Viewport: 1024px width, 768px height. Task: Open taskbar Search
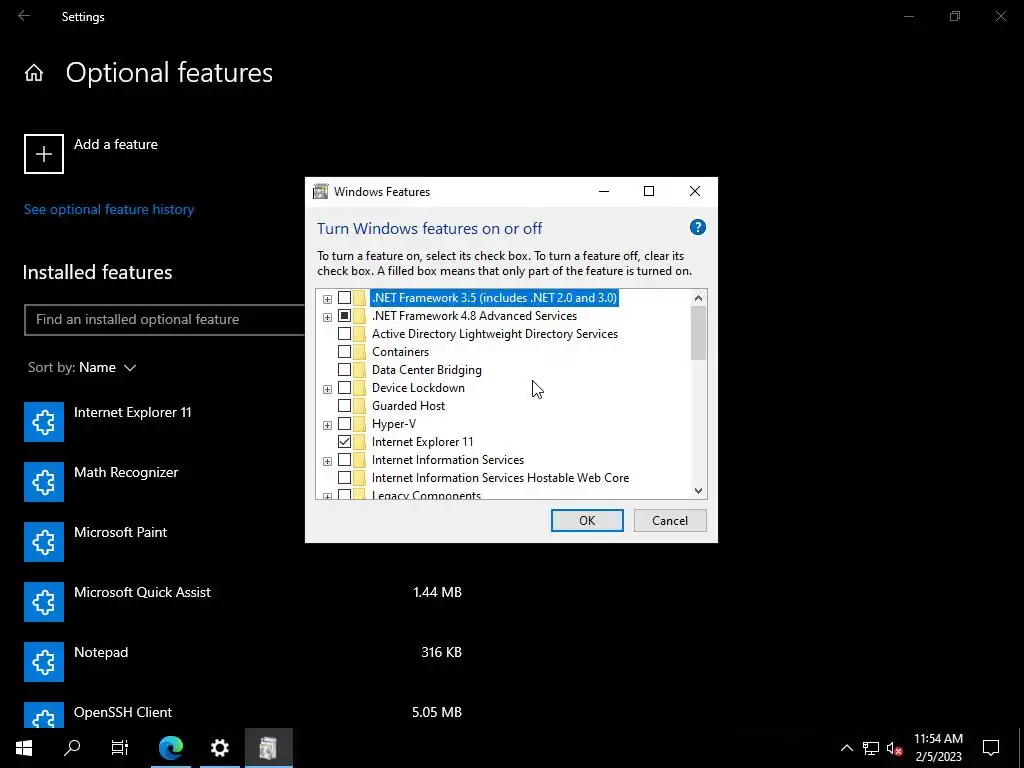pyautogui.click(x=72, y=748)
